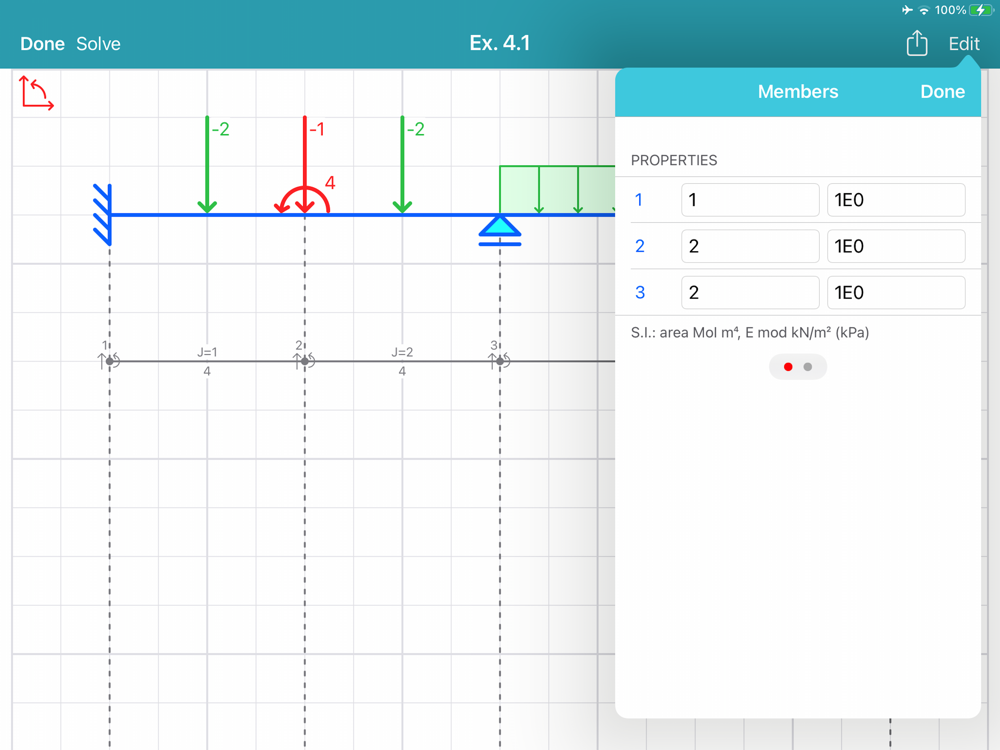Tap node 1 marker on the baseline
Image resolution: width=1000 pixels, height=750 pixels.
110,361
